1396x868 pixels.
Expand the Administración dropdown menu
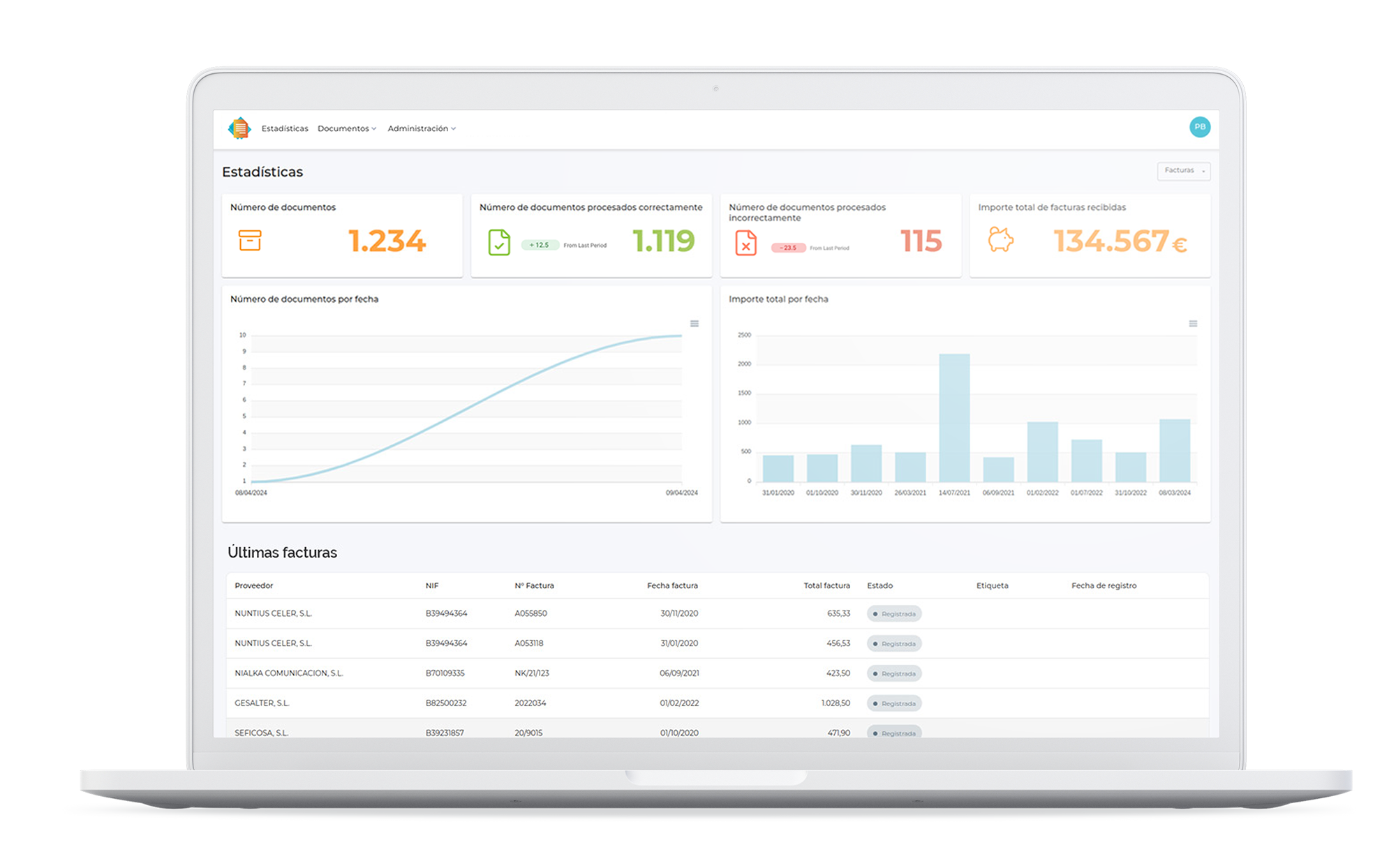pos(422,128)
